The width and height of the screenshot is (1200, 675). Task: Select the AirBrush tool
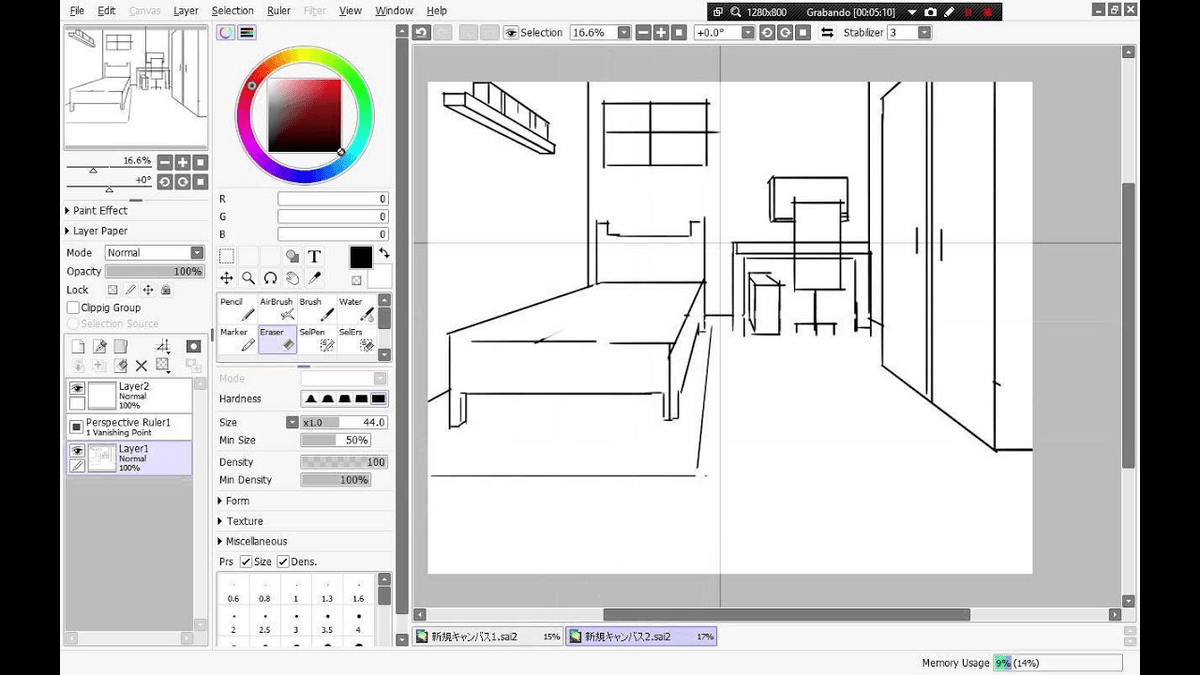click(276, 310)
